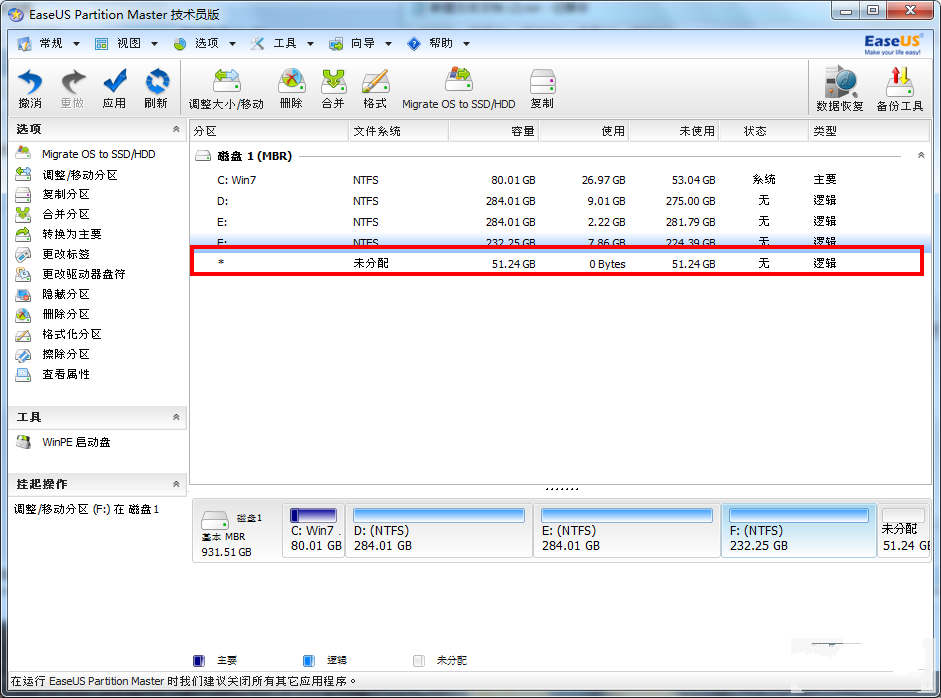Open the 选项 menu
941x698 pixels.
coord(205,43)
